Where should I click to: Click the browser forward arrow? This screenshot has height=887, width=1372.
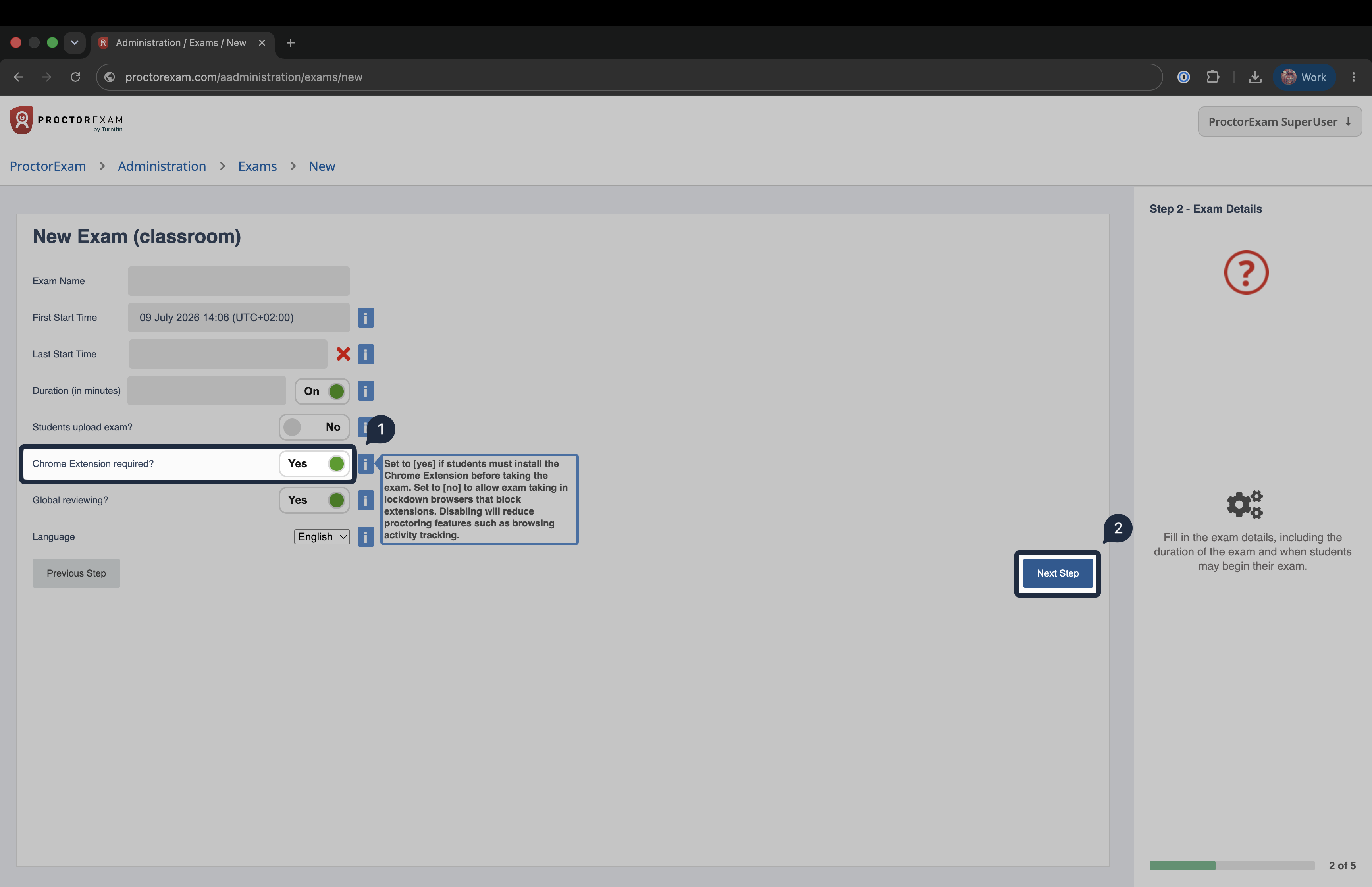point(46,77)
